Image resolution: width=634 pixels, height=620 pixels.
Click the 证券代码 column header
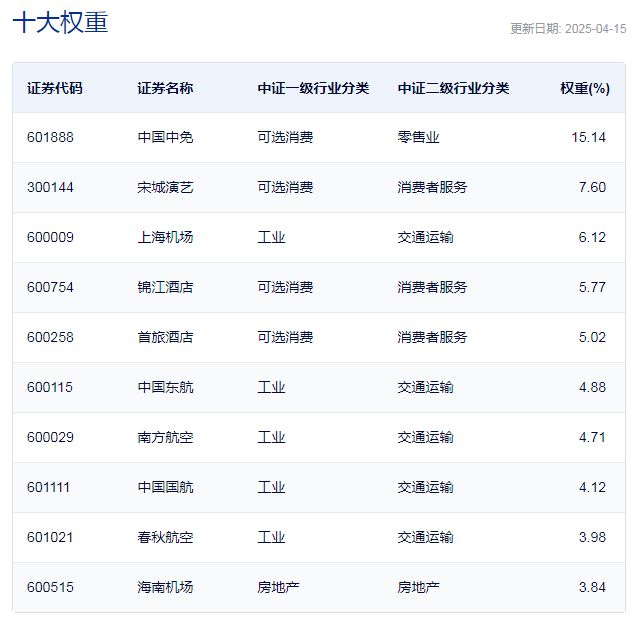(55, 88)
